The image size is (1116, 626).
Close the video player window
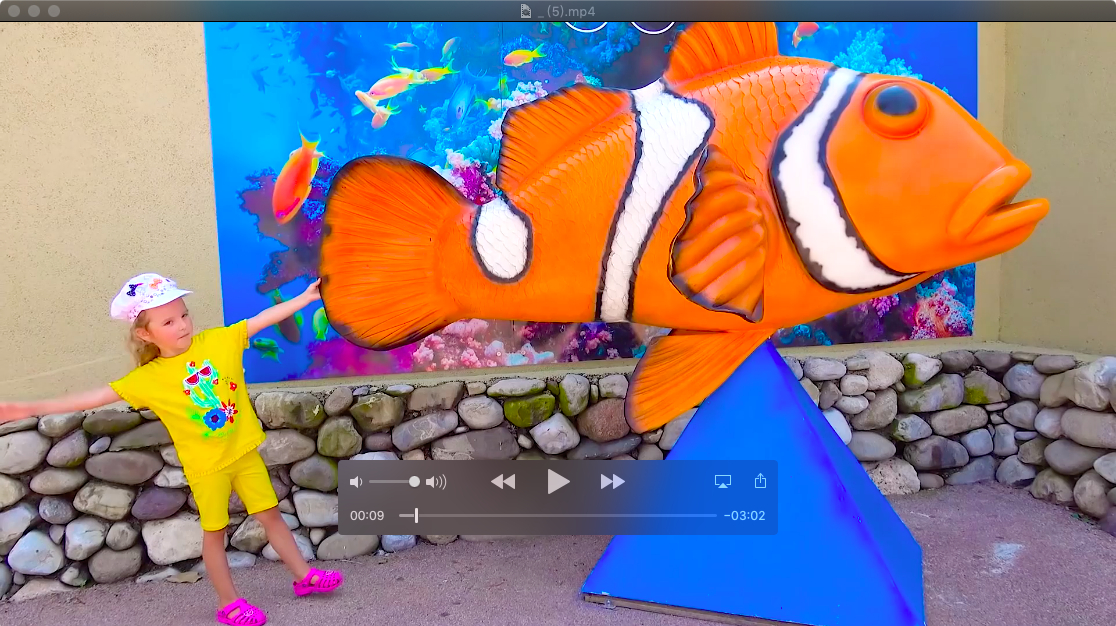click(x=14, y=11)
